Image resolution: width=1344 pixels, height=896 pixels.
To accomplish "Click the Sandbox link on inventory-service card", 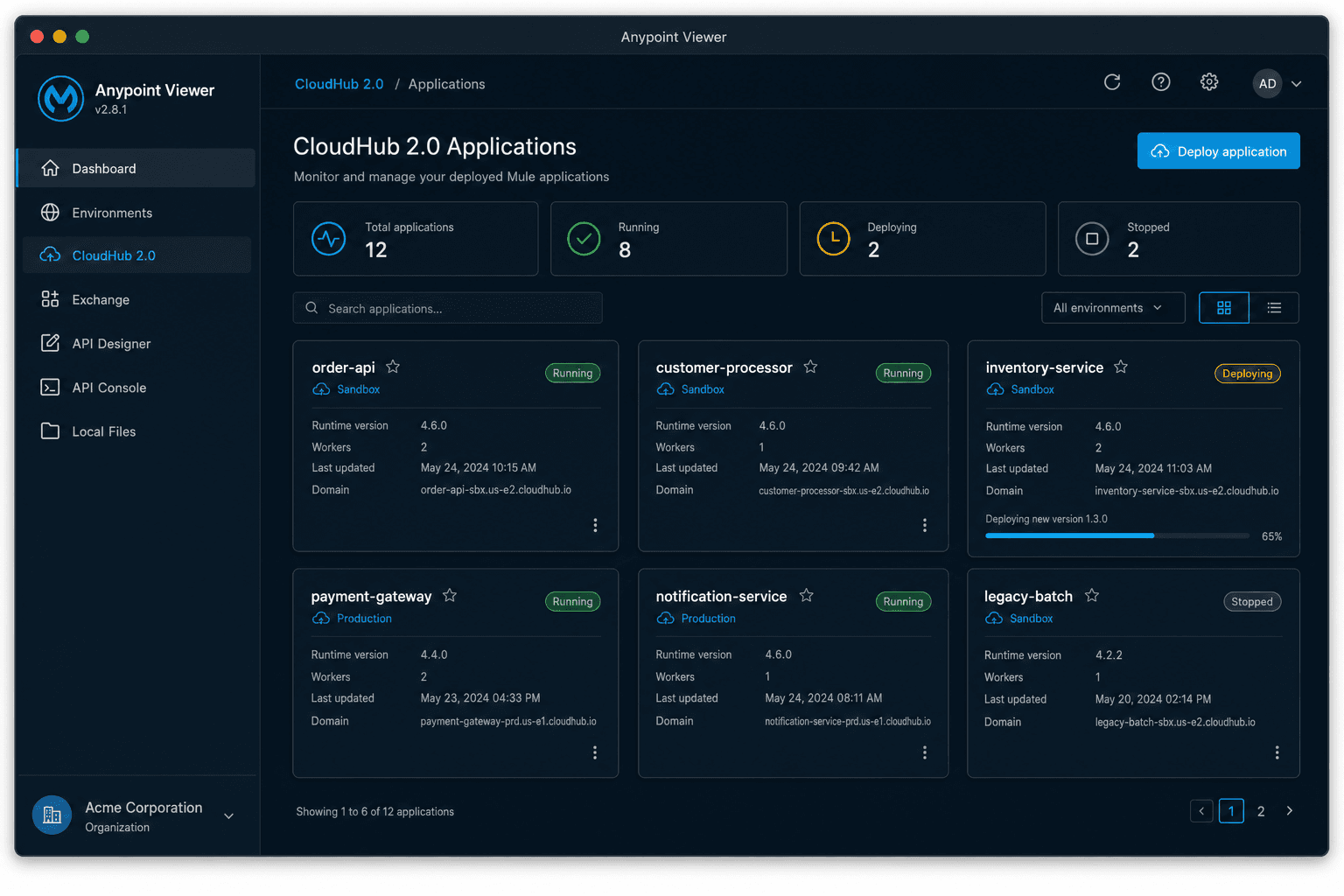I will (x=1032, y=389).
